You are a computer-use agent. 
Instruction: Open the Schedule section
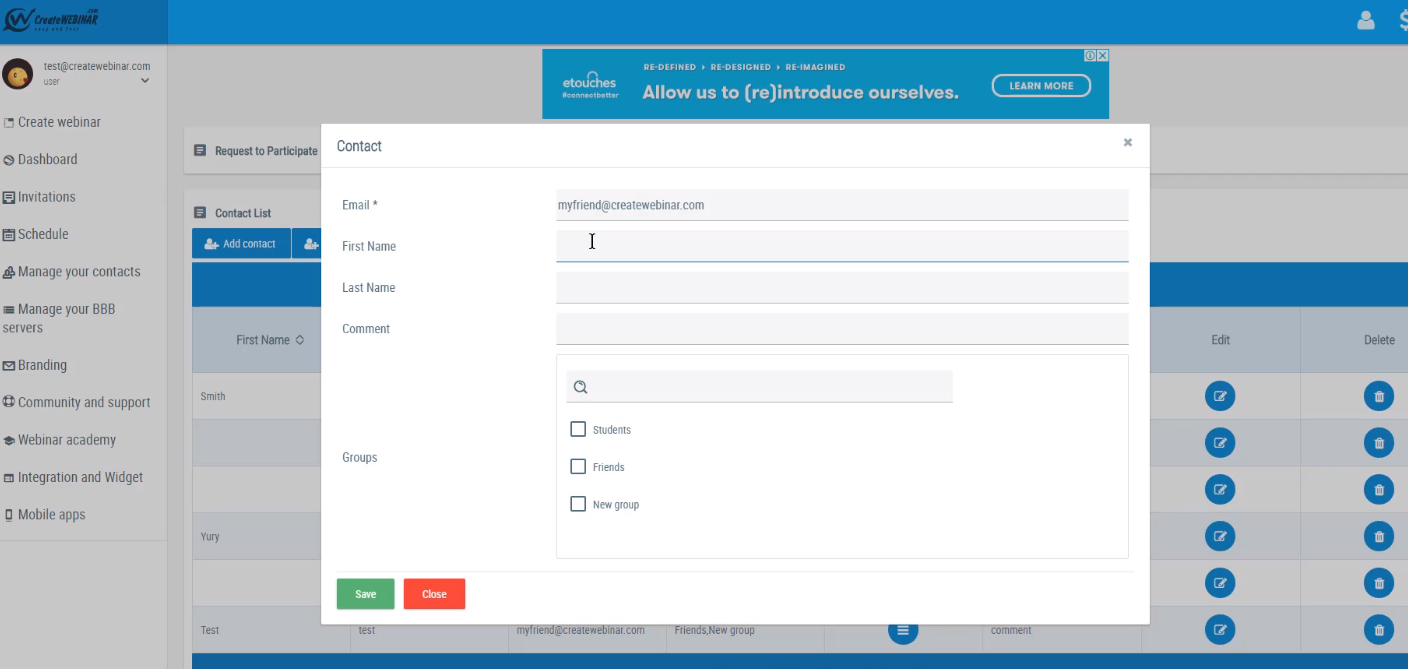[43, 234]
